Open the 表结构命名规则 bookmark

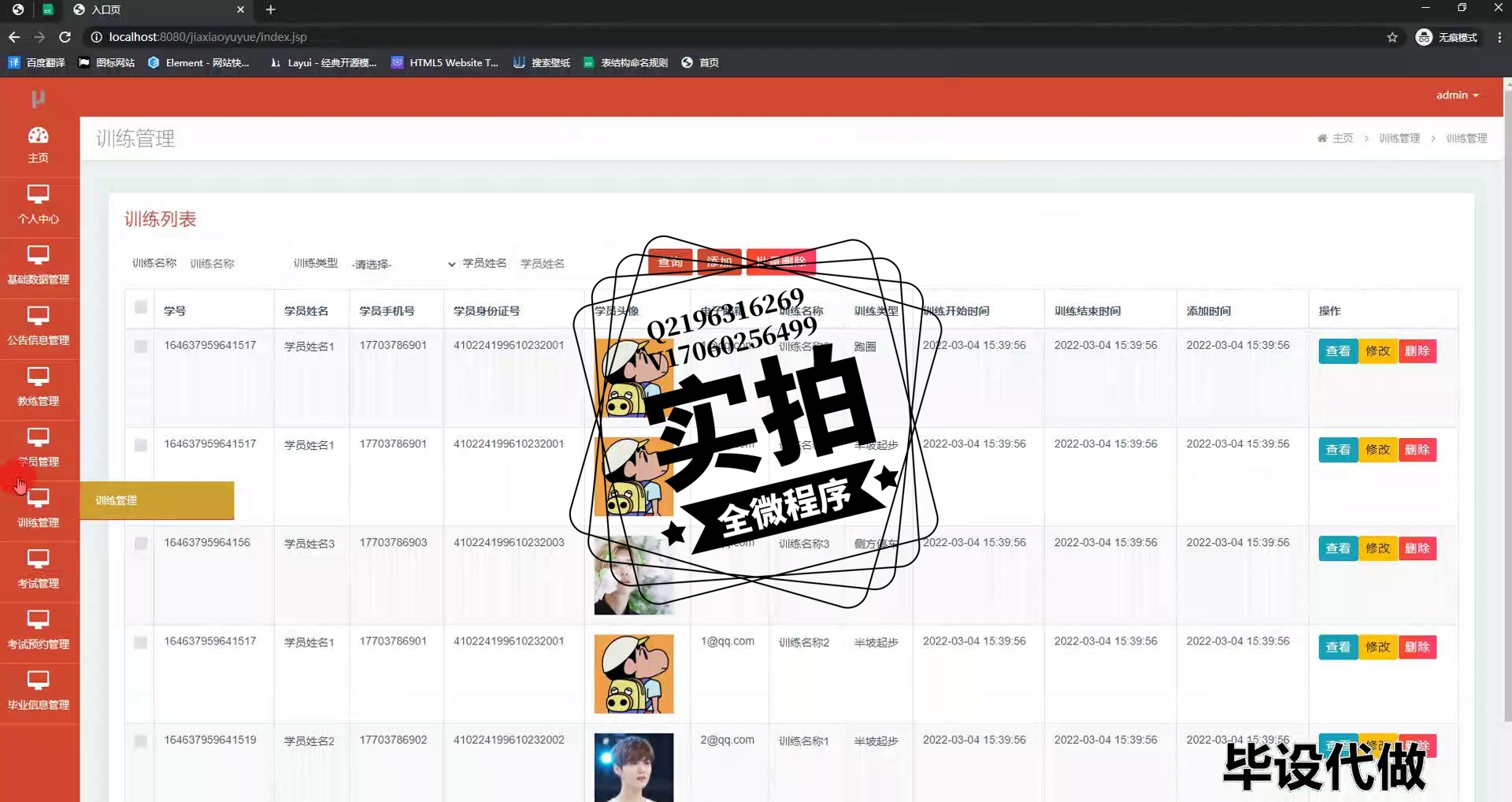625,62
